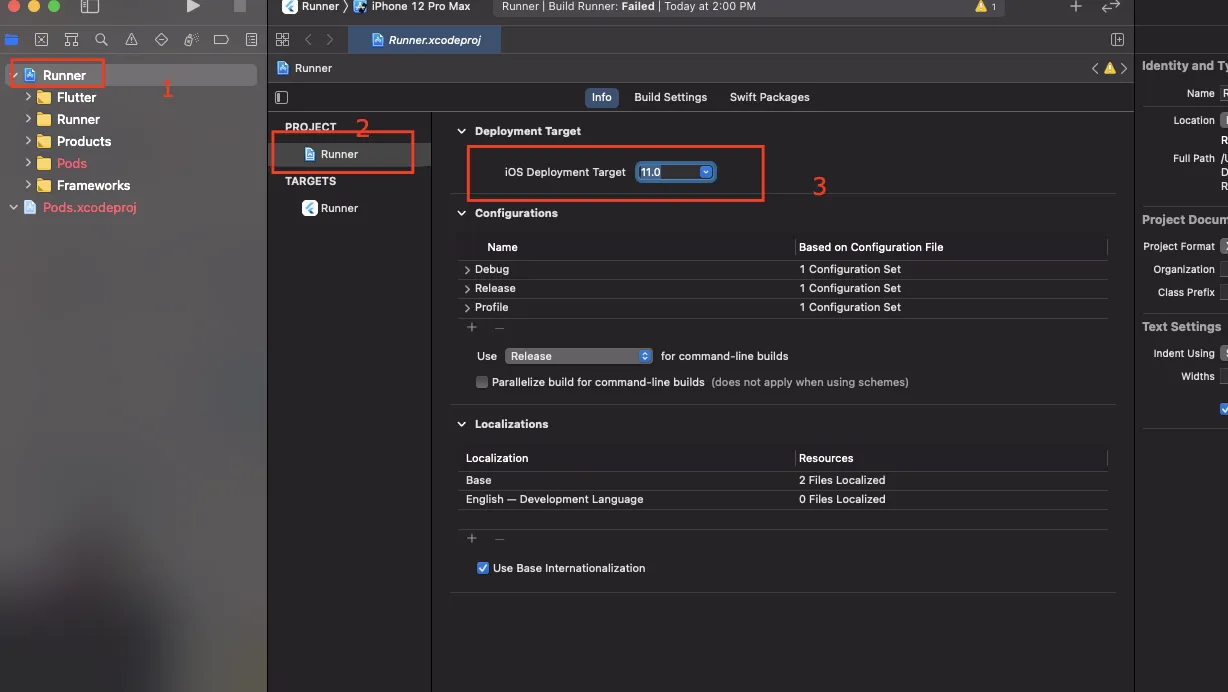Select the Base localization row
The image size is (1228, 692).
[x=782, y=480]
